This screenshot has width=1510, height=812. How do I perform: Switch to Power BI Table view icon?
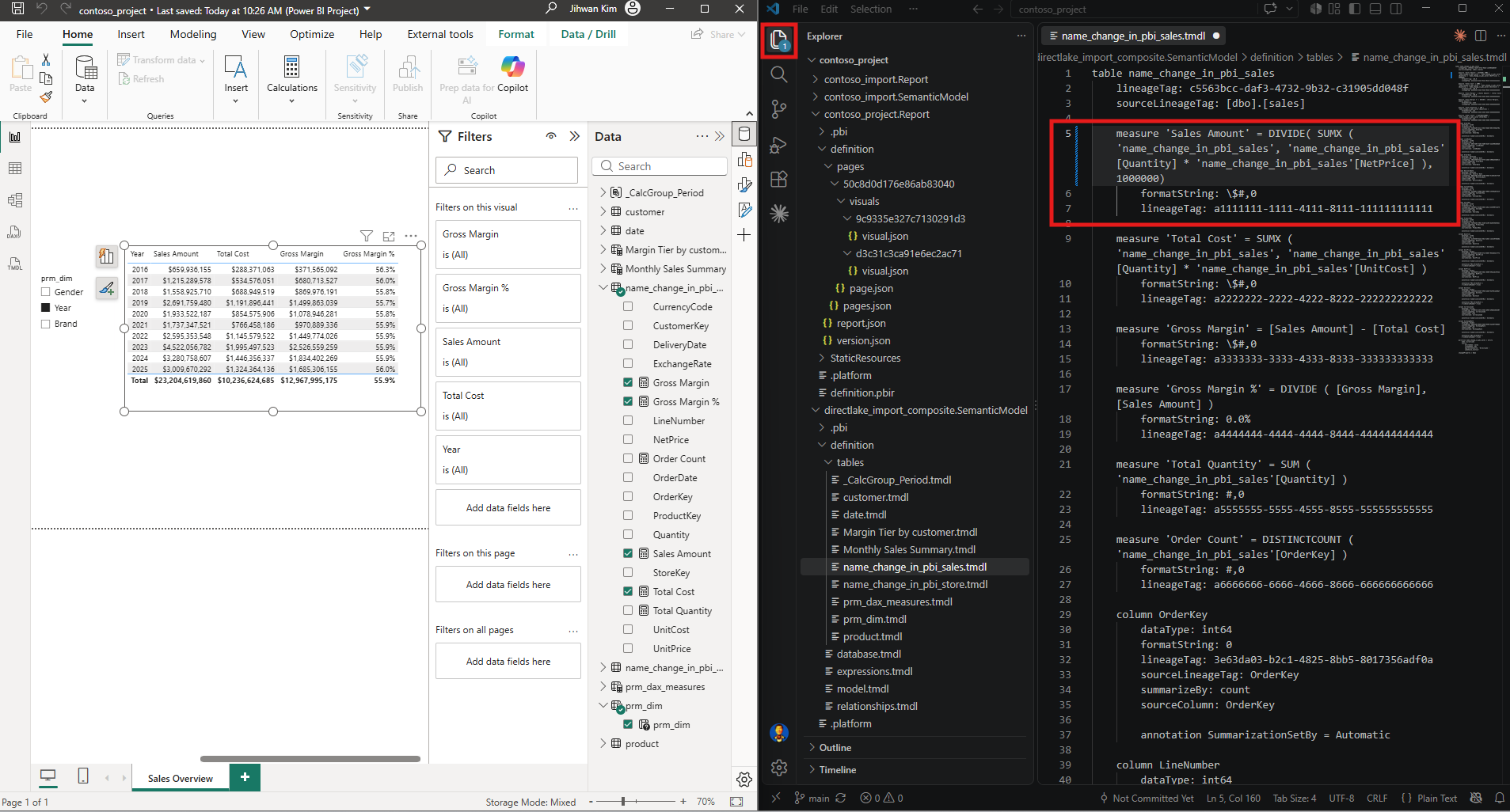click(x=15, y=169)
